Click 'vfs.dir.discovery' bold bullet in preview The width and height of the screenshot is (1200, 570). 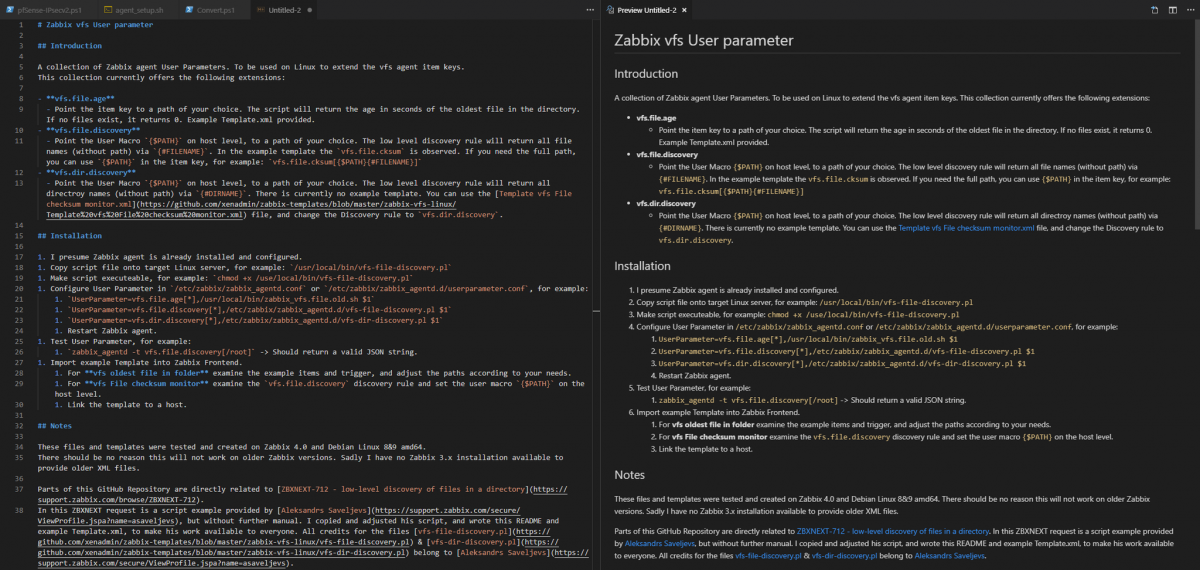tap(666, 203)
